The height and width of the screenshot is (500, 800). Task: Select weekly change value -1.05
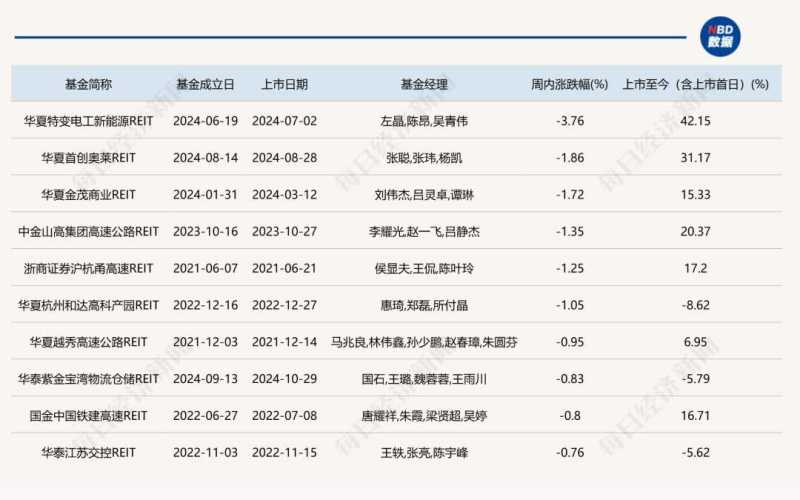[570, 305]
